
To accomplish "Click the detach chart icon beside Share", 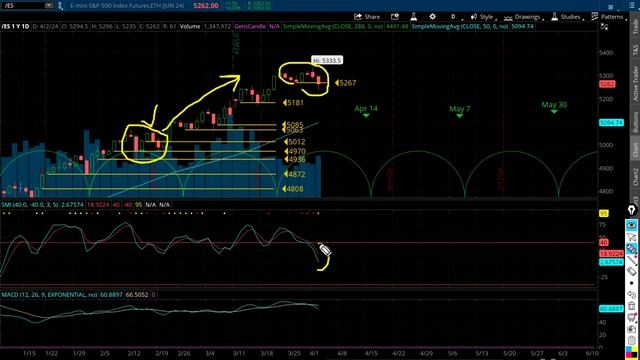I will tap(395, 17).
